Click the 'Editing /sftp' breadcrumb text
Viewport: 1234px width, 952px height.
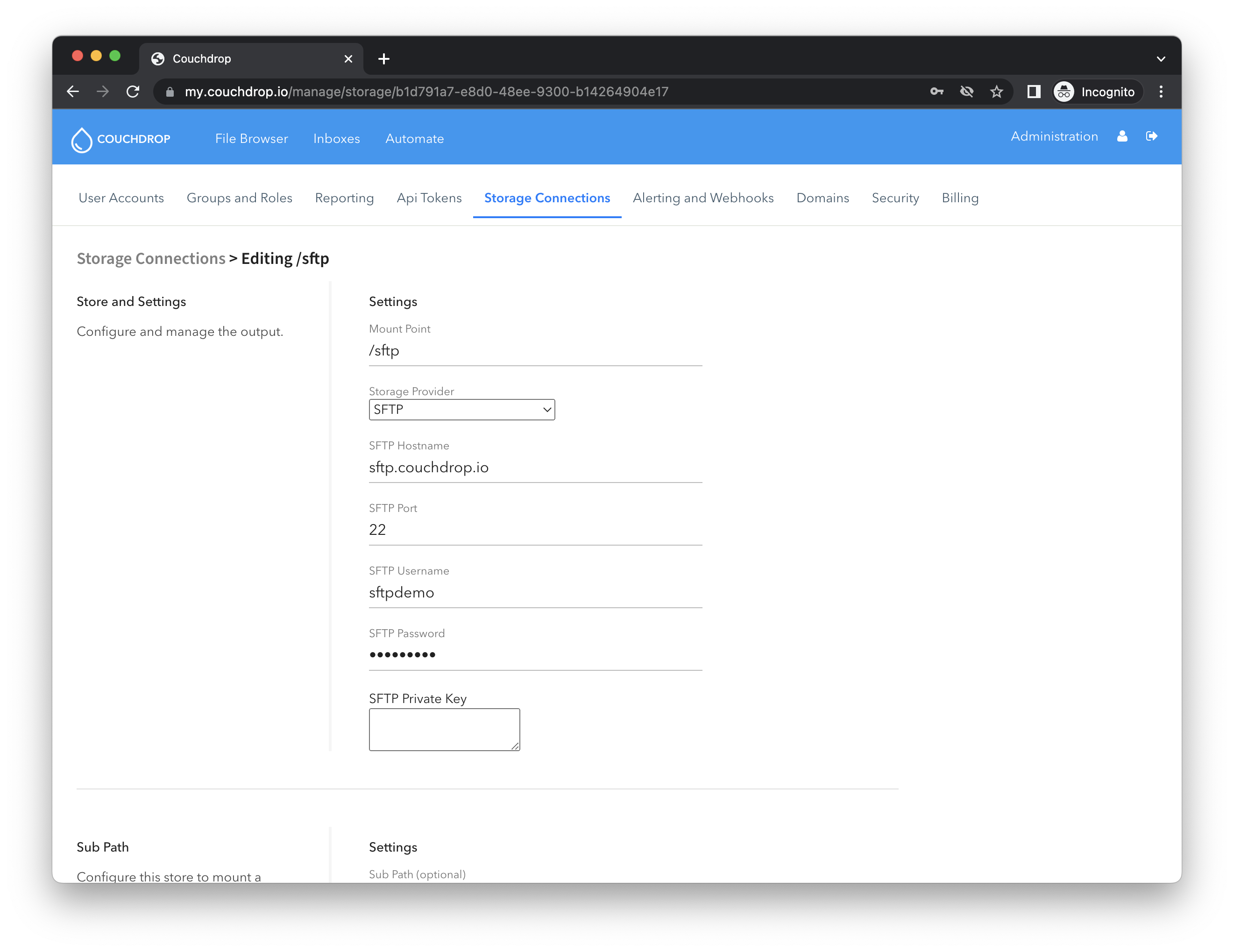pyautogui.click(x=285, y=258)
